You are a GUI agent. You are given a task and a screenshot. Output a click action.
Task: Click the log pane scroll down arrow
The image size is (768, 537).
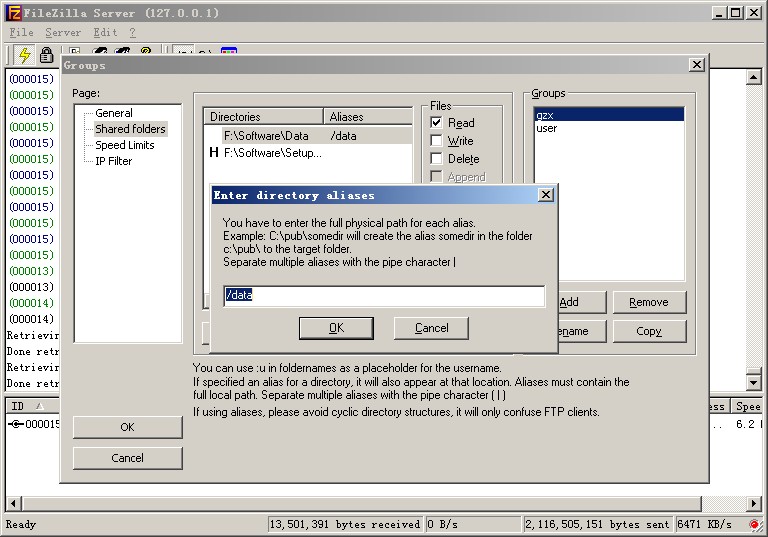(x=753, y=382)
